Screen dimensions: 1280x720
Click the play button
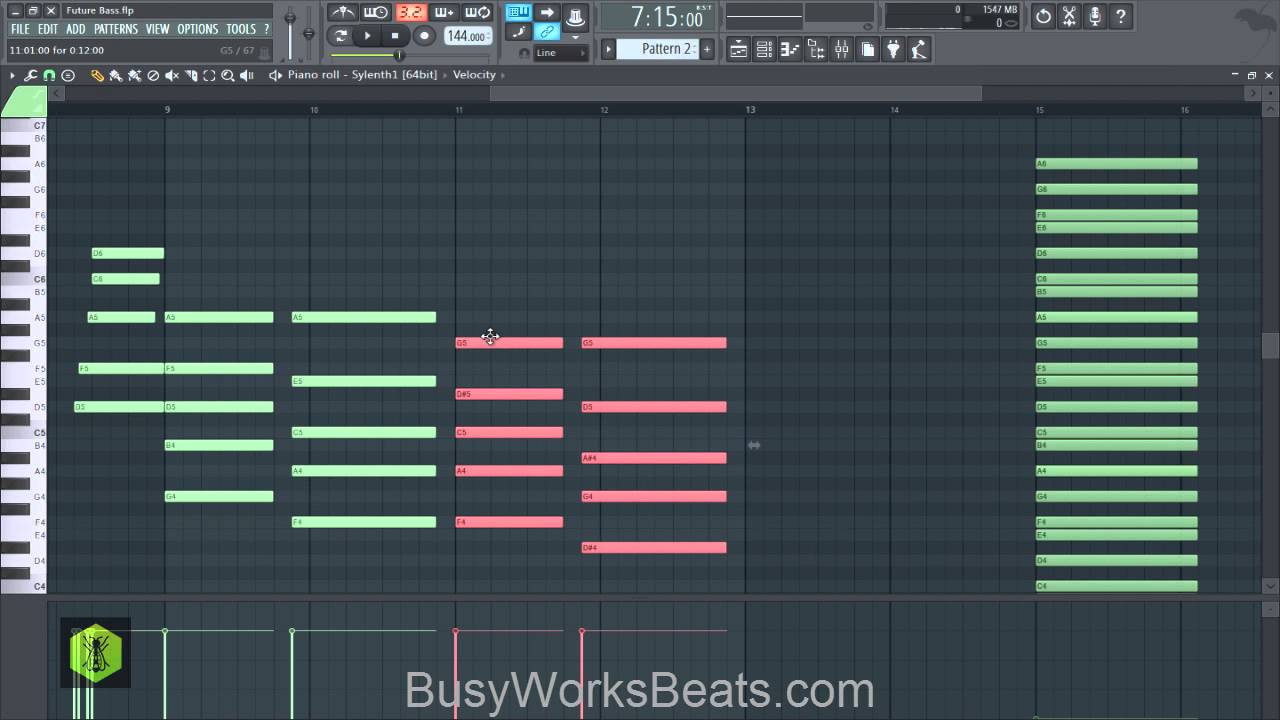click(367, 36)
